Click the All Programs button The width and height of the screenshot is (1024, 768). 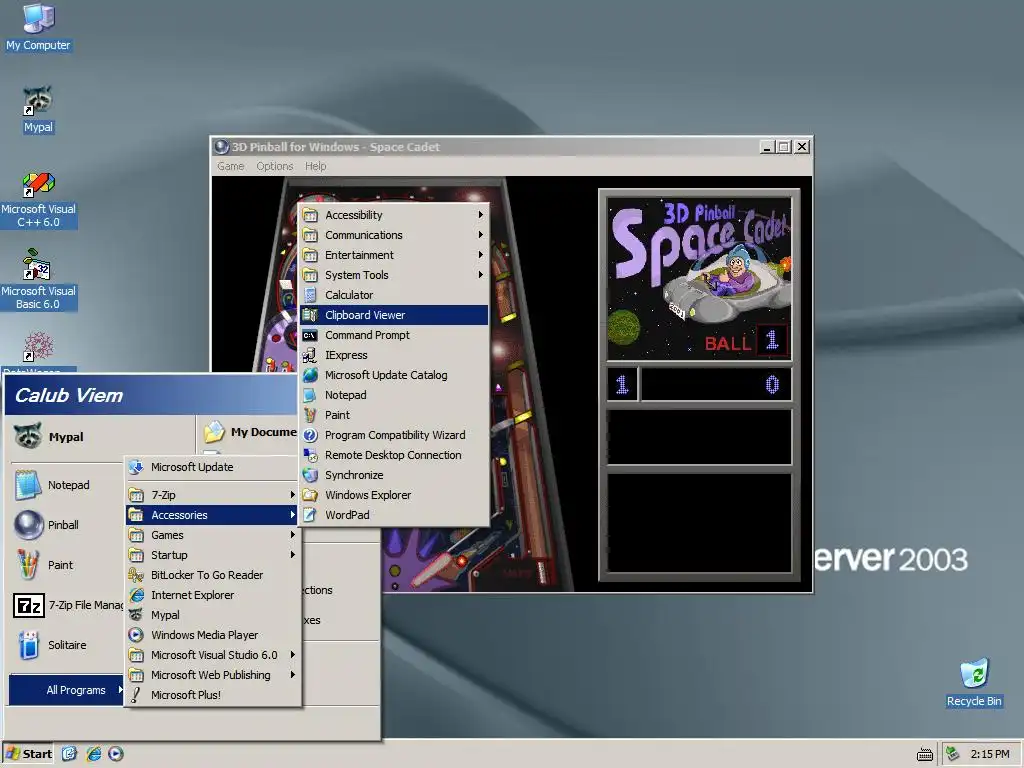[x=67, y=690]
